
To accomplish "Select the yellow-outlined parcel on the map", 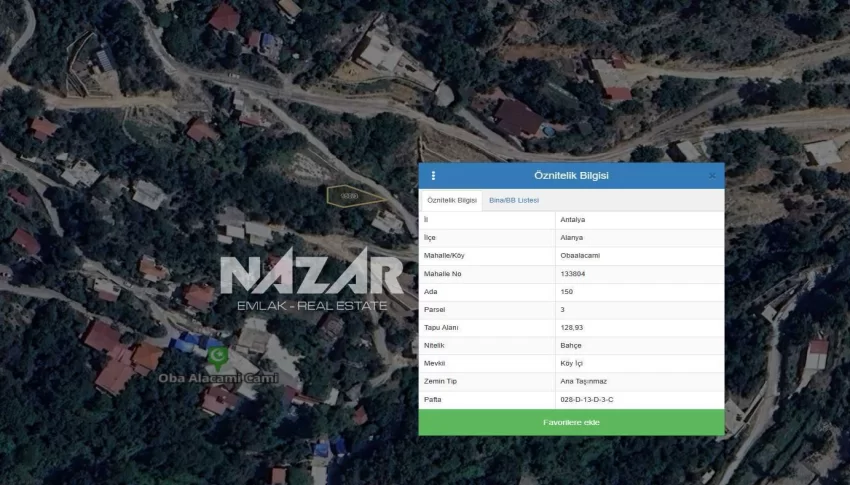I will tap(353, 195).
